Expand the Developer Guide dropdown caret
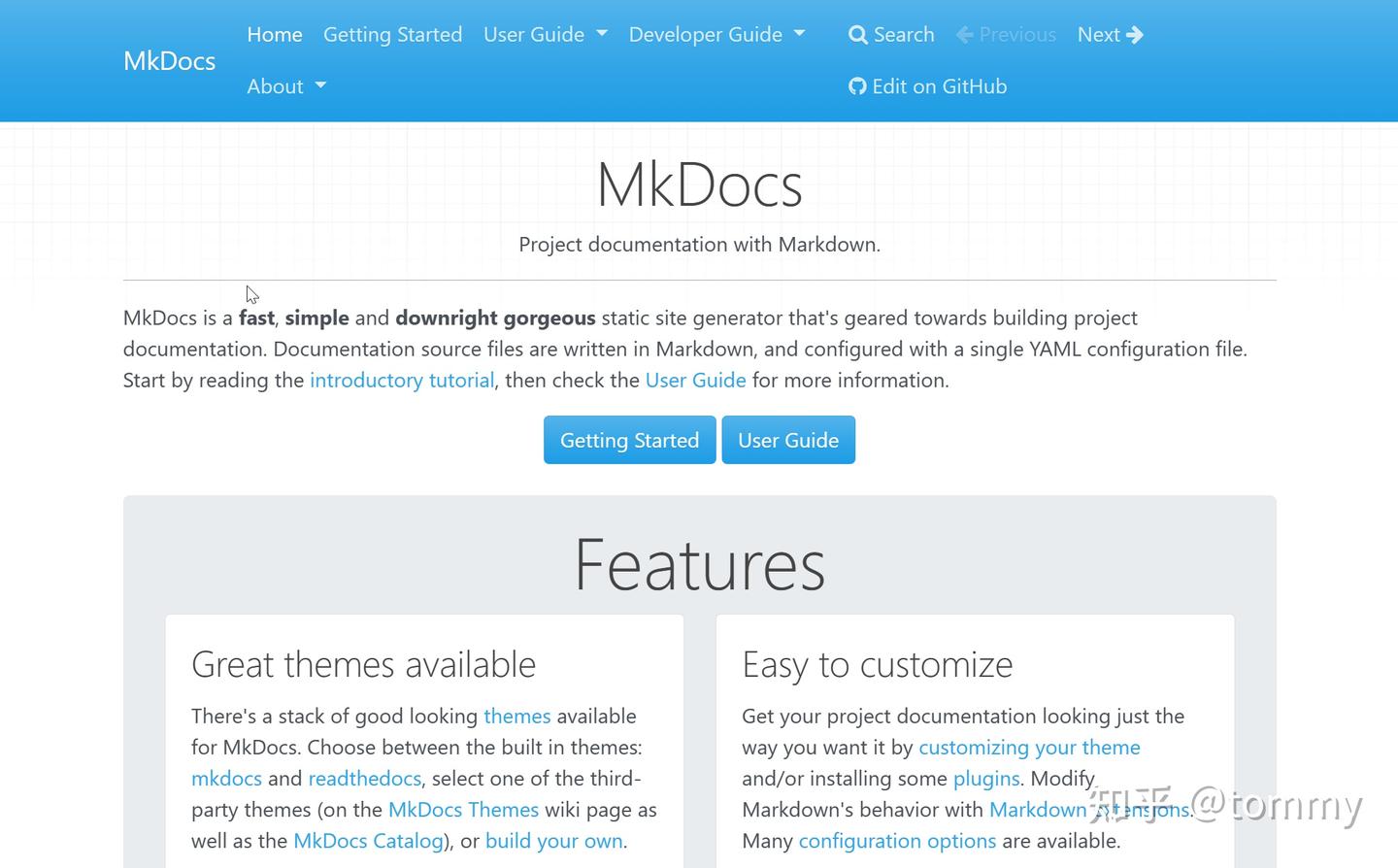The image size is (1398, 868). (x=800, y=33)
